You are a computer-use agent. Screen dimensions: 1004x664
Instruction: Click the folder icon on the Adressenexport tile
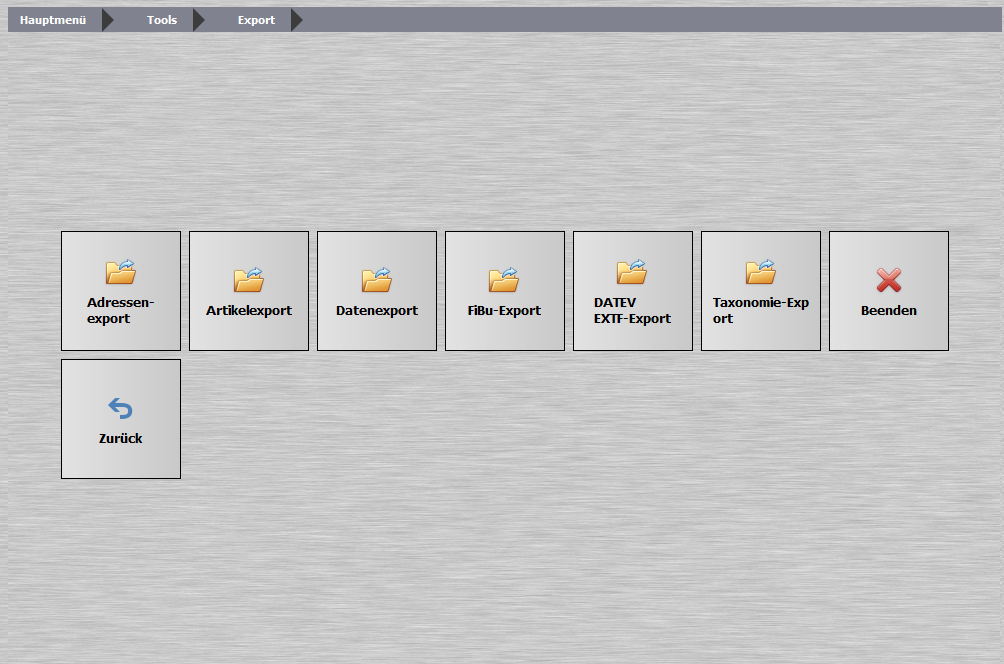click(x=120, y=272)
